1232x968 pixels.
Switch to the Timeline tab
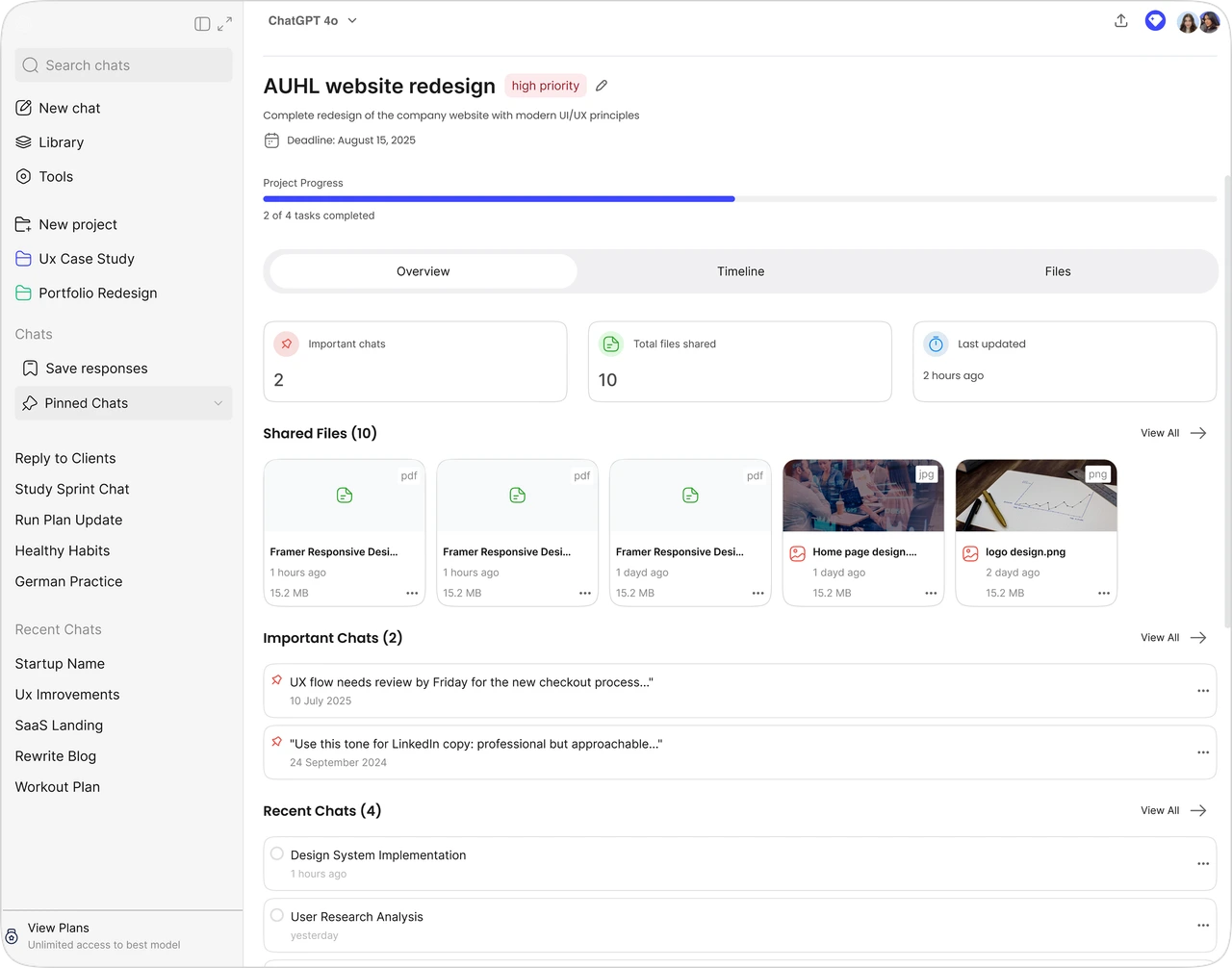coord(740,271)
